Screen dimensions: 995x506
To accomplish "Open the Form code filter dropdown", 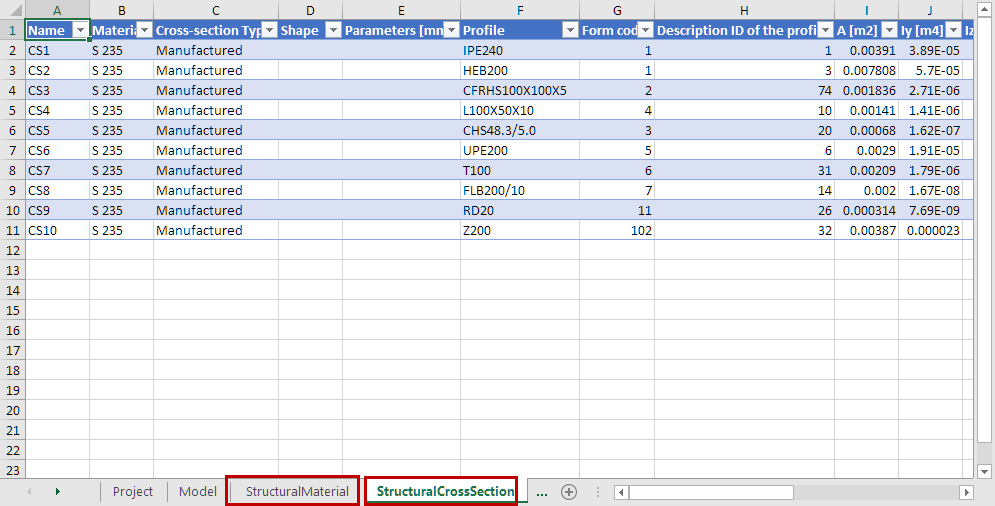I will pos(645,30).
